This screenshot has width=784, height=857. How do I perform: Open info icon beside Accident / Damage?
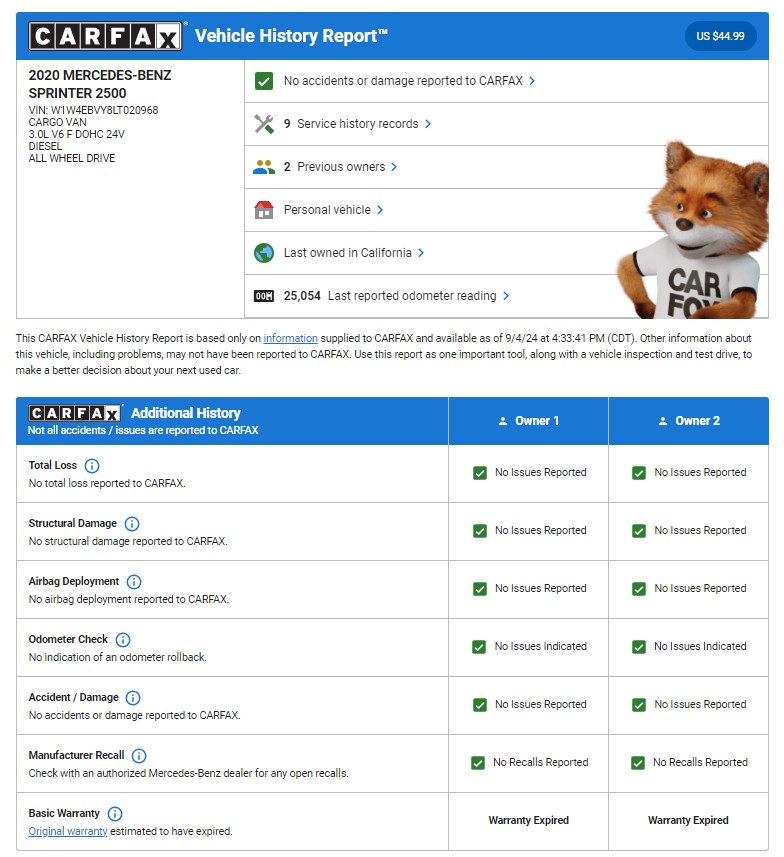point(133,697)
